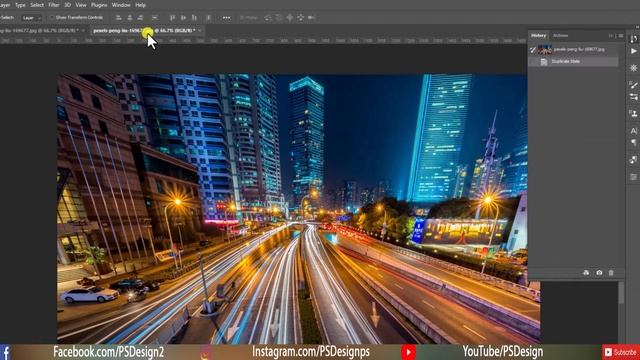Select the fourth 3D mode icon
This screenshot has width=640, height=360.
click(x=300, y=18)
